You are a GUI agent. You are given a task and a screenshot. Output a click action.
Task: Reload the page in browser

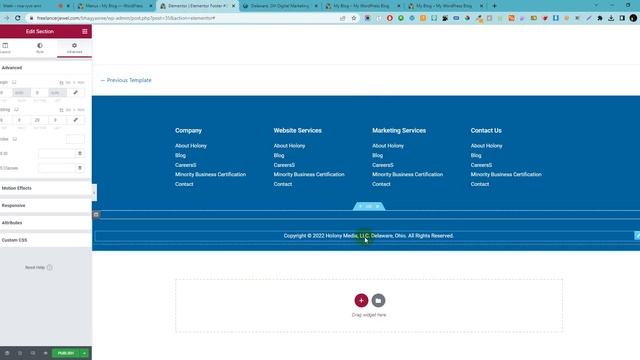tap(18, 18)
